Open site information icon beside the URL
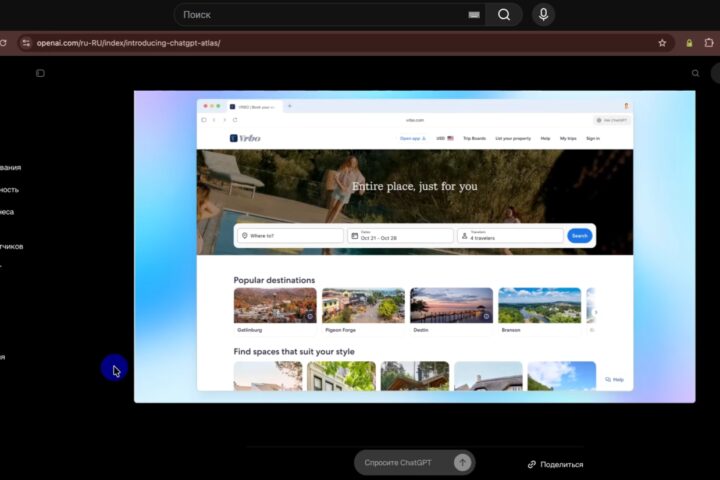 pos(26,43)
